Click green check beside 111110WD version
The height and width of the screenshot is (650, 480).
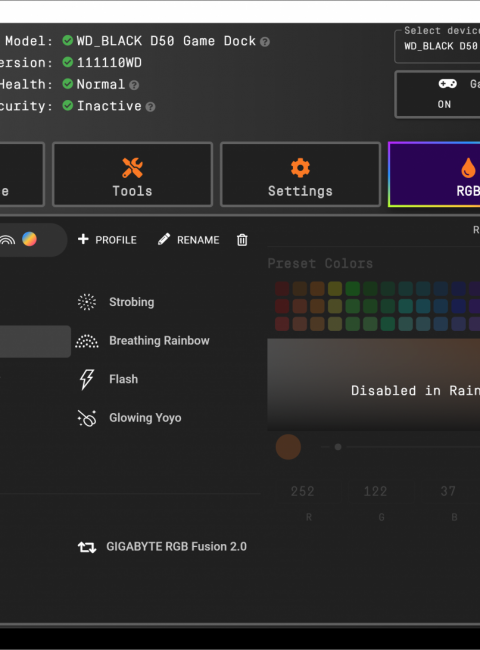pos(68,62)
